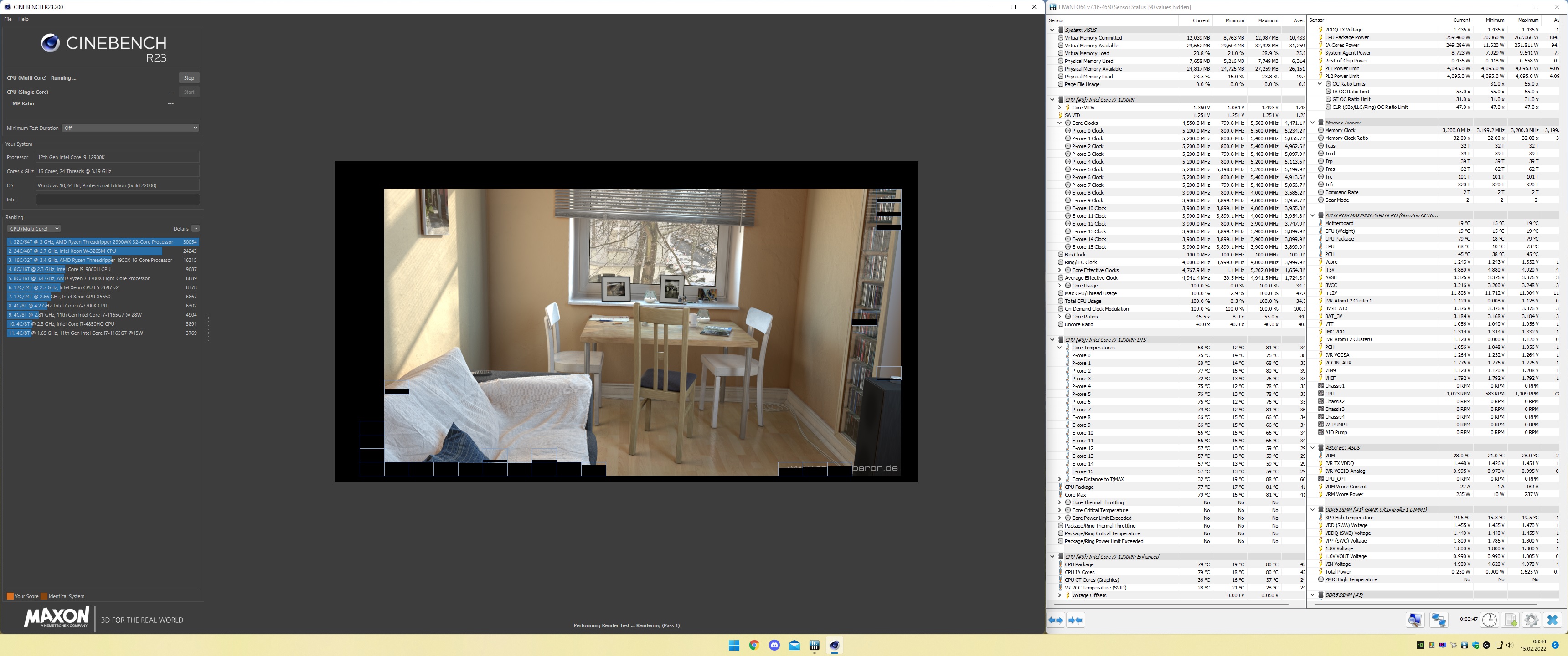Click Details in the Ranking section
Screen dimensions: 1568x656
coord(181,229)
